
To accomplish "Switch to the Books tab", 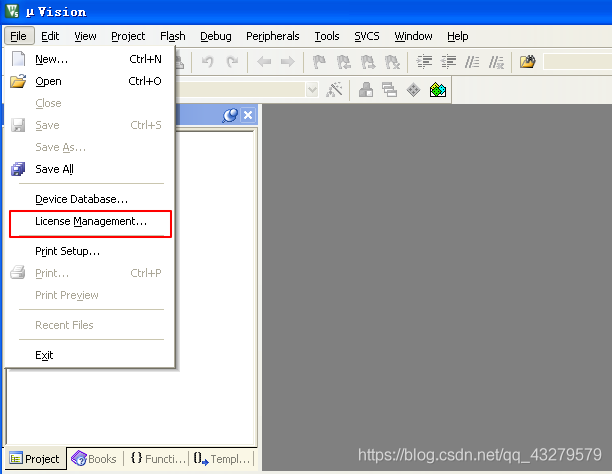I will [94, 459].
